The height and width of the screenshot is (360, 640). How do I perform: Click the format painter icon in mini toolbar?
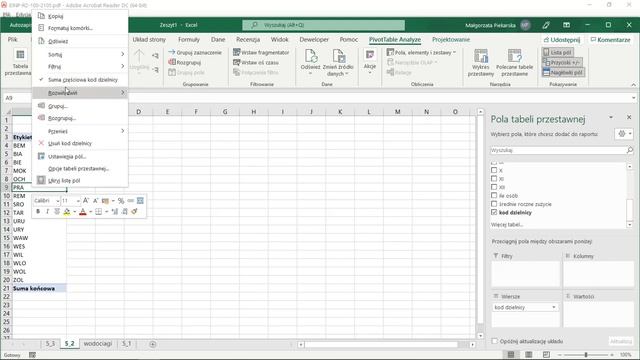[x=134, y=211]
